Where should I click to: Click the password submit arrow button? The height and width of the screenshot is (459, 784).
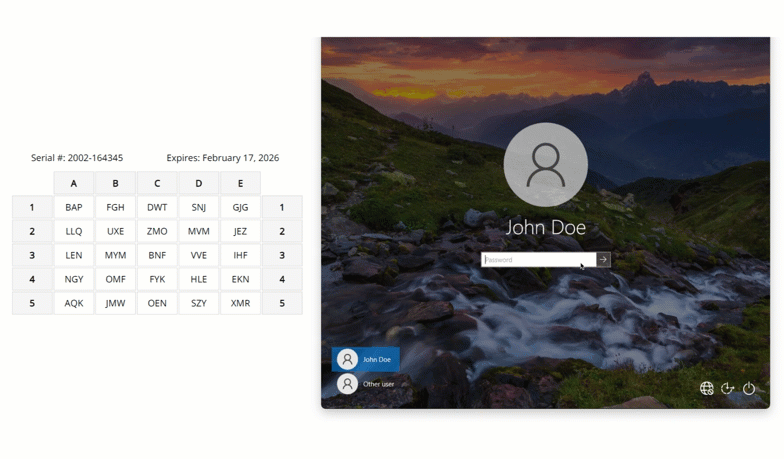[x=603, y=260]
